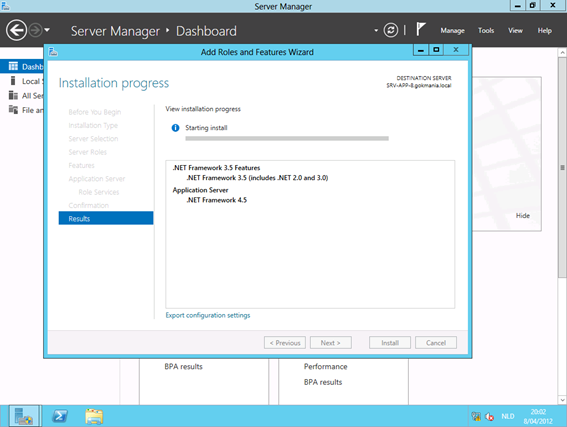Click the wizard icon in the dialog title bar
The image size is (567, 427).
pyautogui.click(x=53, y=52)
